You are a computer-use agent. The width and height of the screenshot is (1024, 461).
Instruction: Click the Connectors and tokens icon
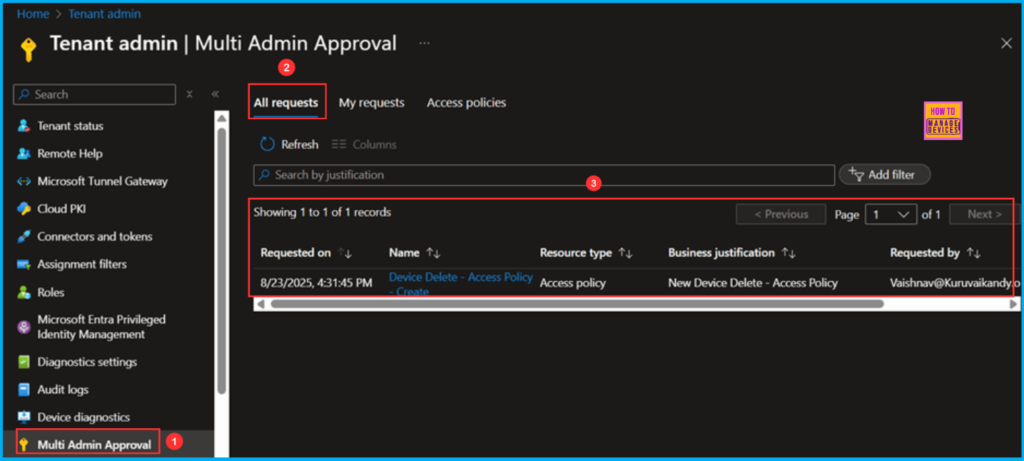24,236
